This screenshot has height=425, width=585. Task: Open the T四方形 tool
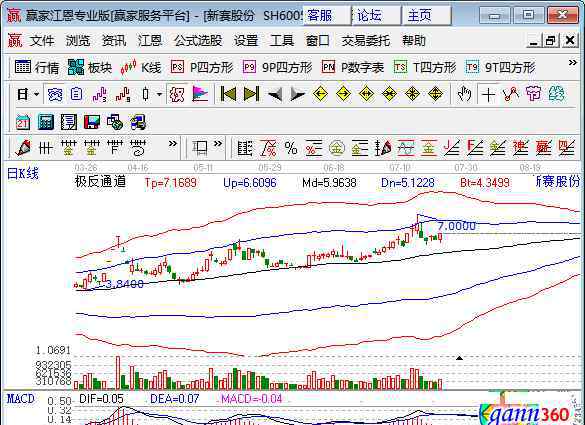pyautogui.click(x=425, y=68)
